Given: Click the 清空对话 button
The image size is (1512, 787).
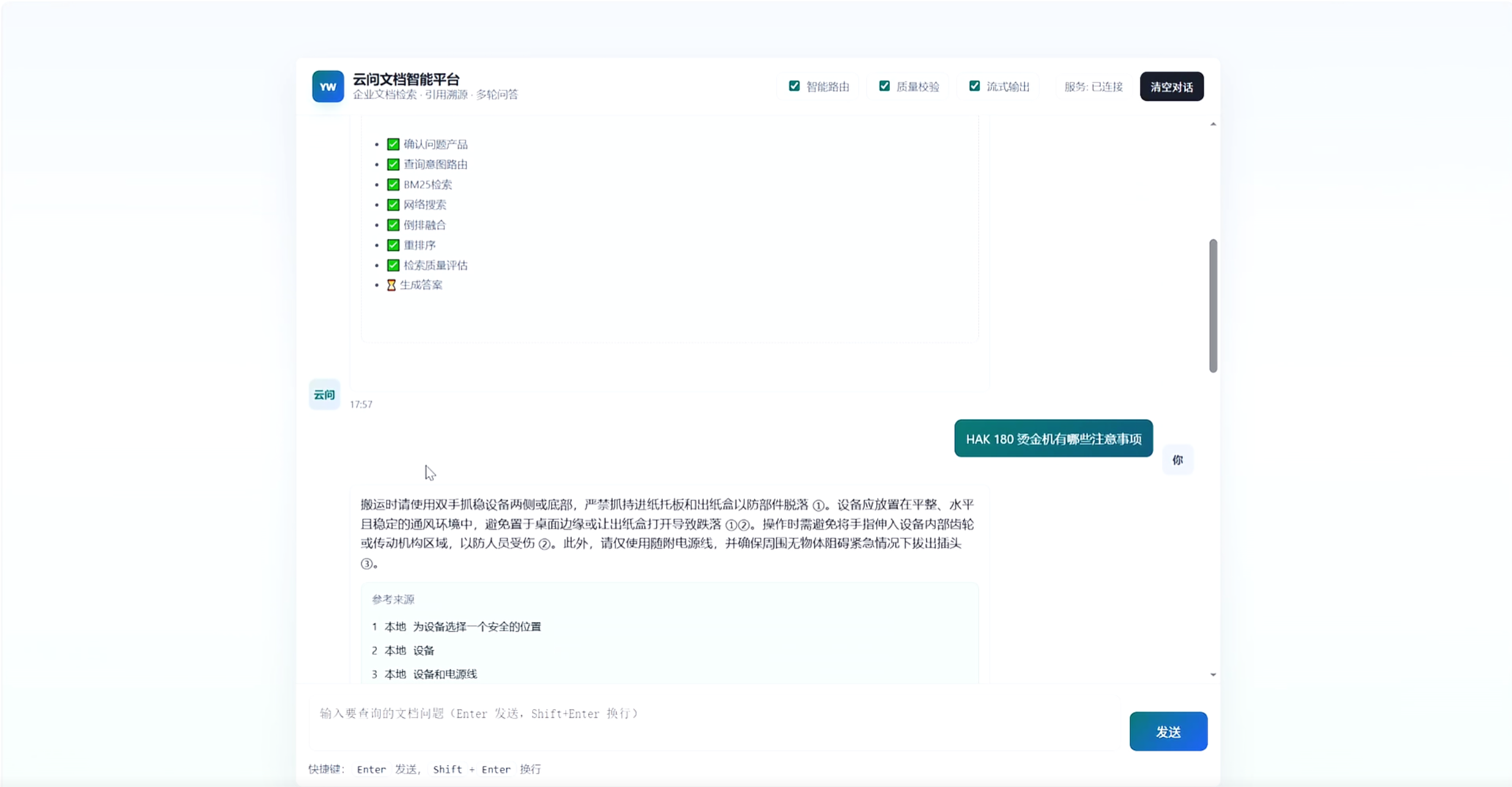Looking at the screenshot, I should click(x=1172, y=86).
